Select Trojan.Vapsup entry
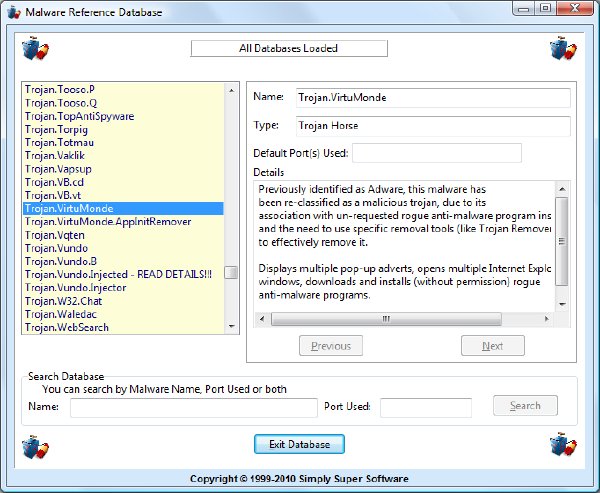This screenshot has width=600, height=493. (x=123, y=169)
